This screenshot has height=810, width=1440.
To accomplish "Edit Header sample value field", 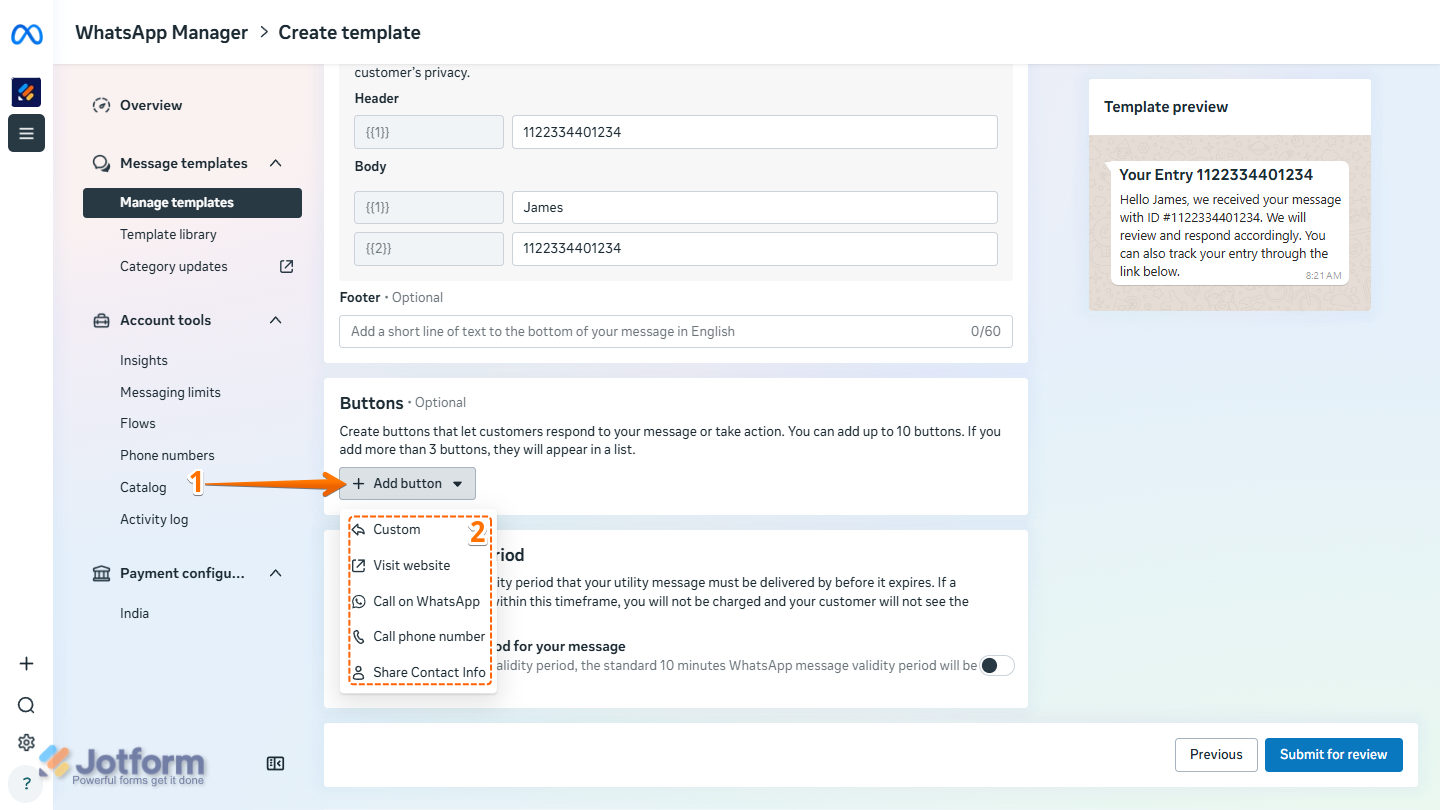I will [755, 132].
